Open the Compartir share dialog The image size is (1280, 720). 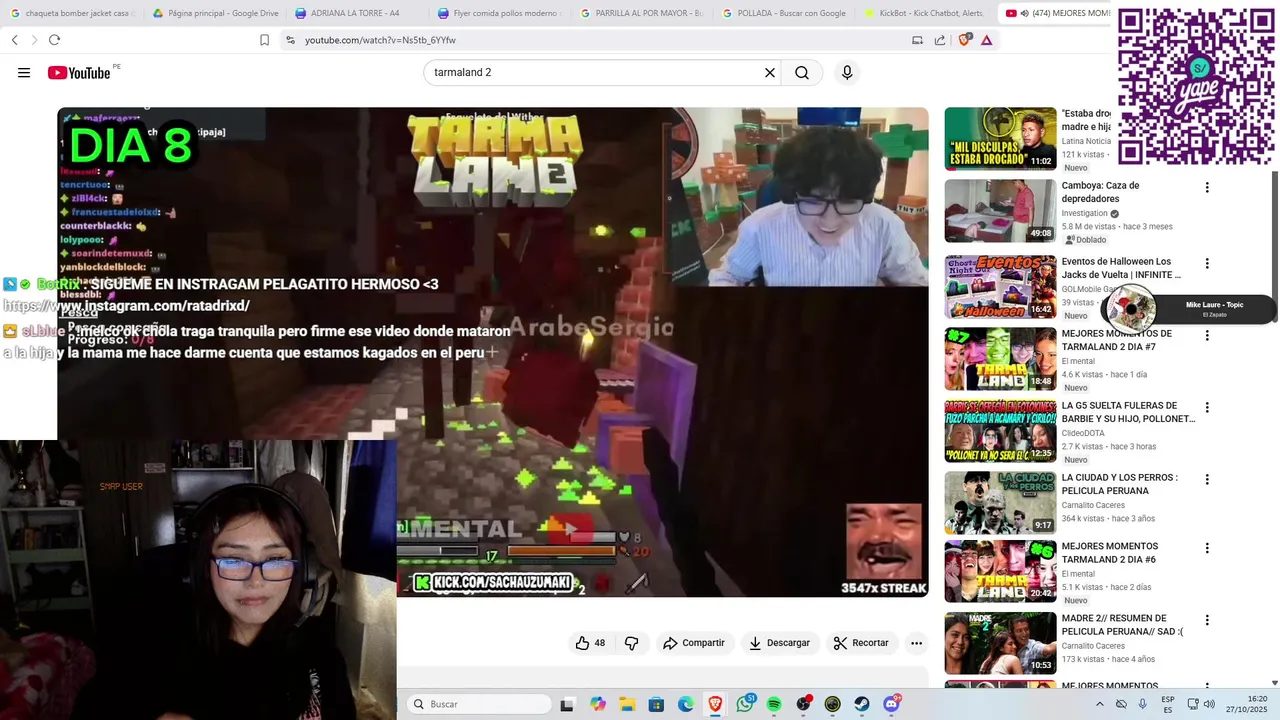(693, 643)
